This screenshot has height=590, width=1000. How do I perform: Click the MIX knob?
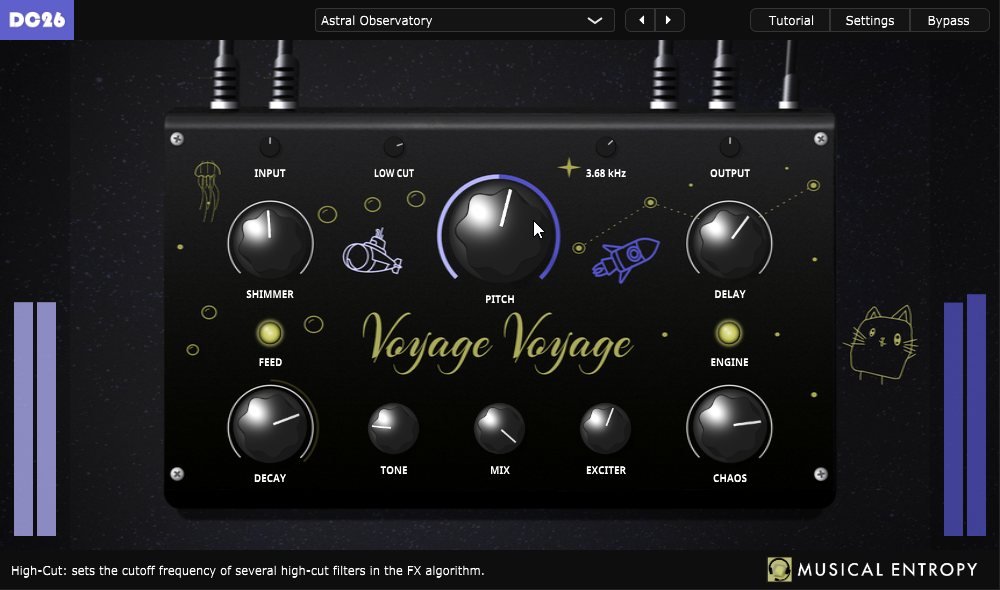[499, 428]
